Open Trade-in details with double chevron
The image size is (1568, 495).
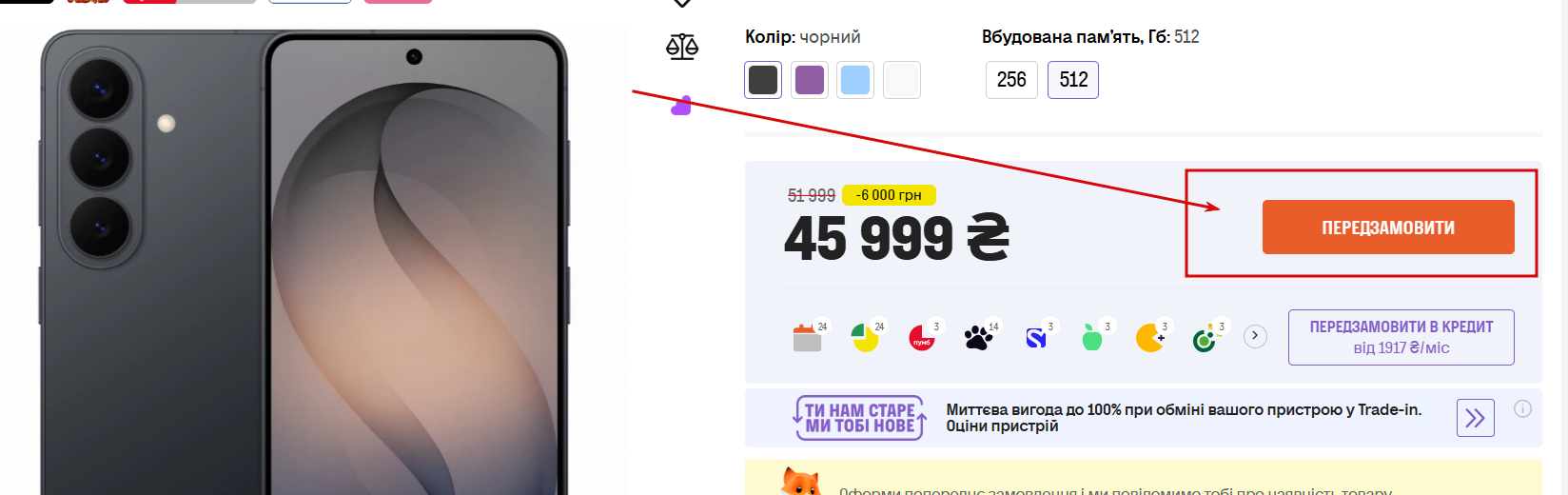[x=1476, y=418]
